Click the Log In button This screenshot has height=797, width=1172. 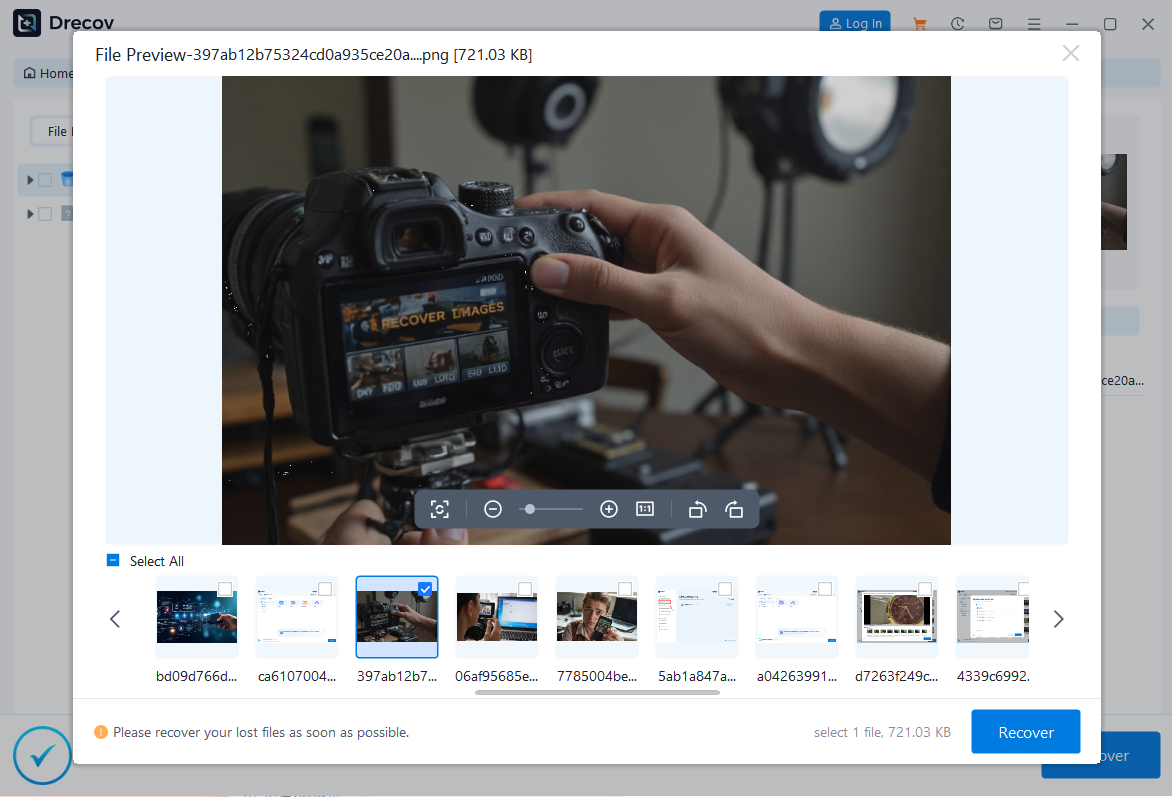click(854, 23)
